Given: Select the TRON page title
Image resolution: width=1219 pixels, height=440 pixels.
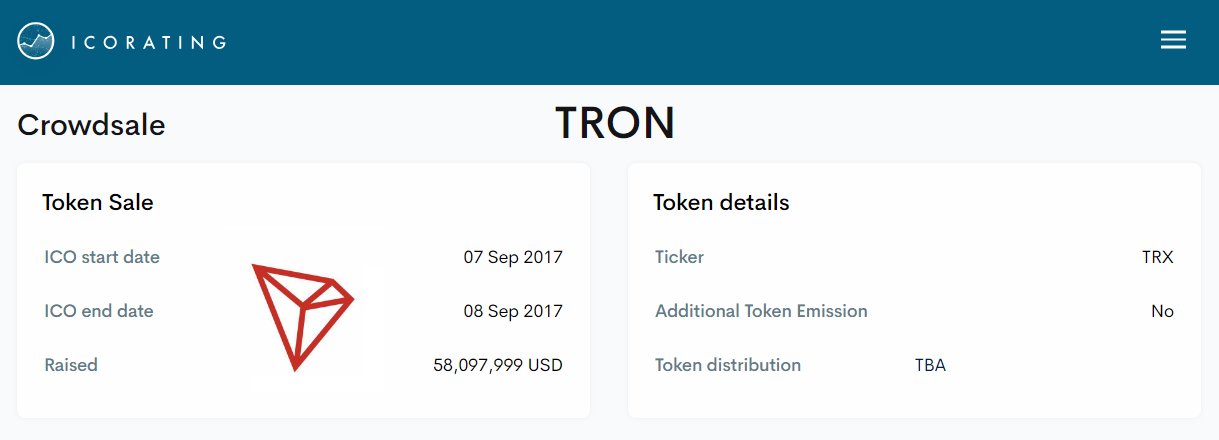Looking at the screenshot, I should 615,123.
